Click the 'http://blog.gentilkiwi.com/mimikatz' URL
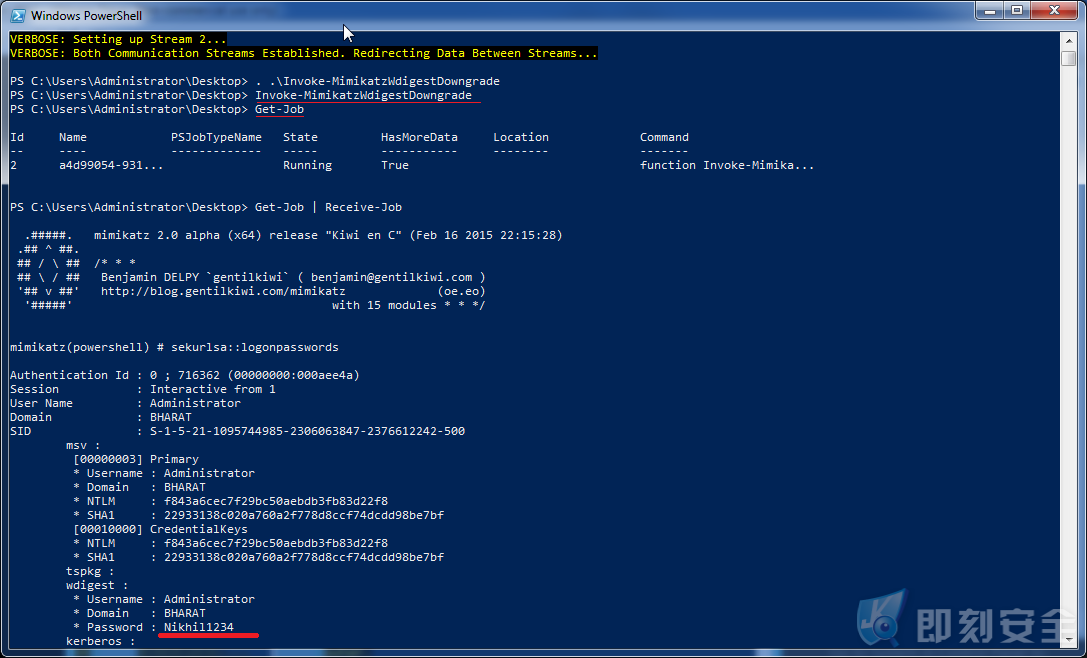This screenshot has height=658, width=1087. click(x=223, y=291)
